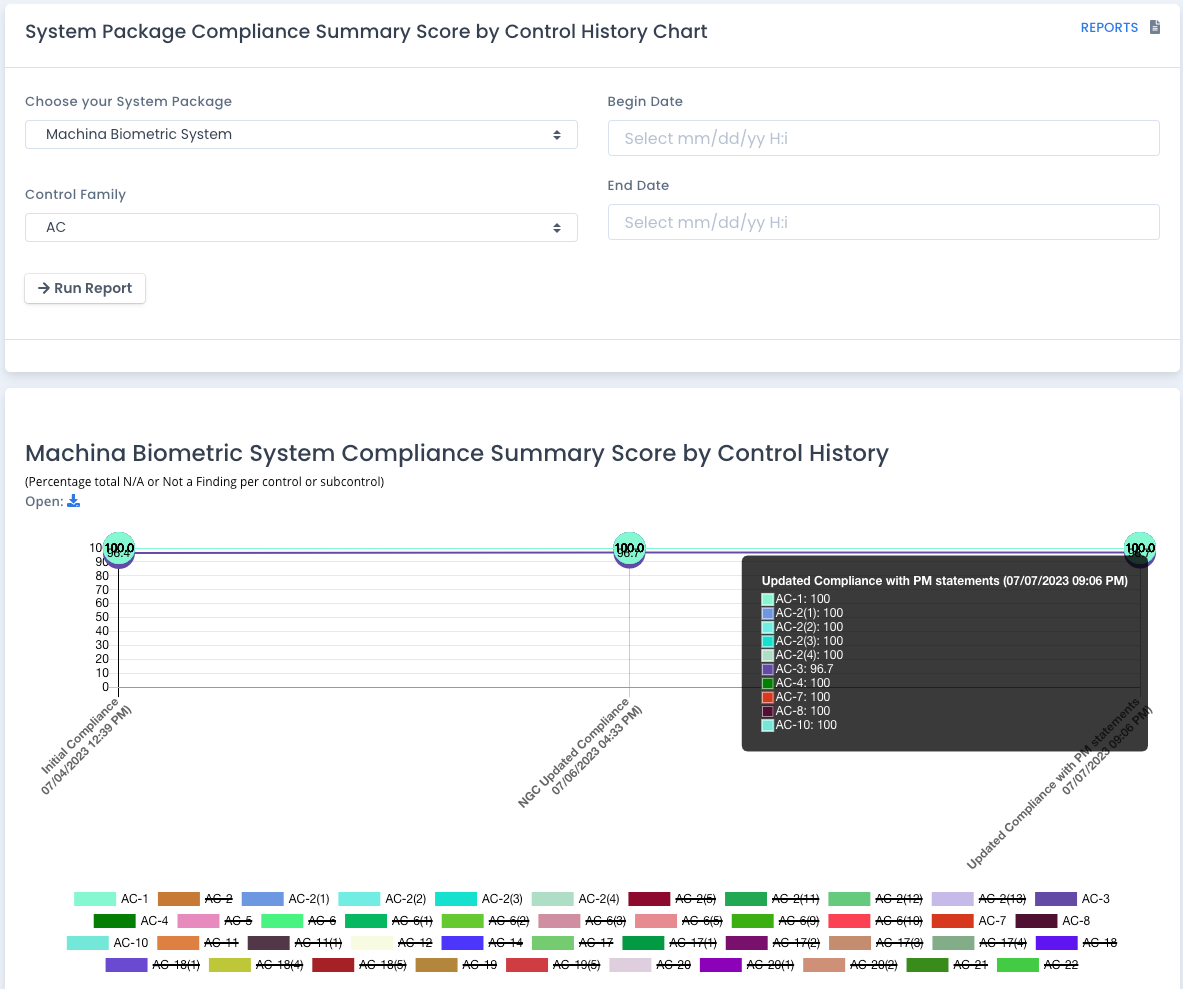Show the AC-12 series

pyautogui.click(x=392, y=942)
